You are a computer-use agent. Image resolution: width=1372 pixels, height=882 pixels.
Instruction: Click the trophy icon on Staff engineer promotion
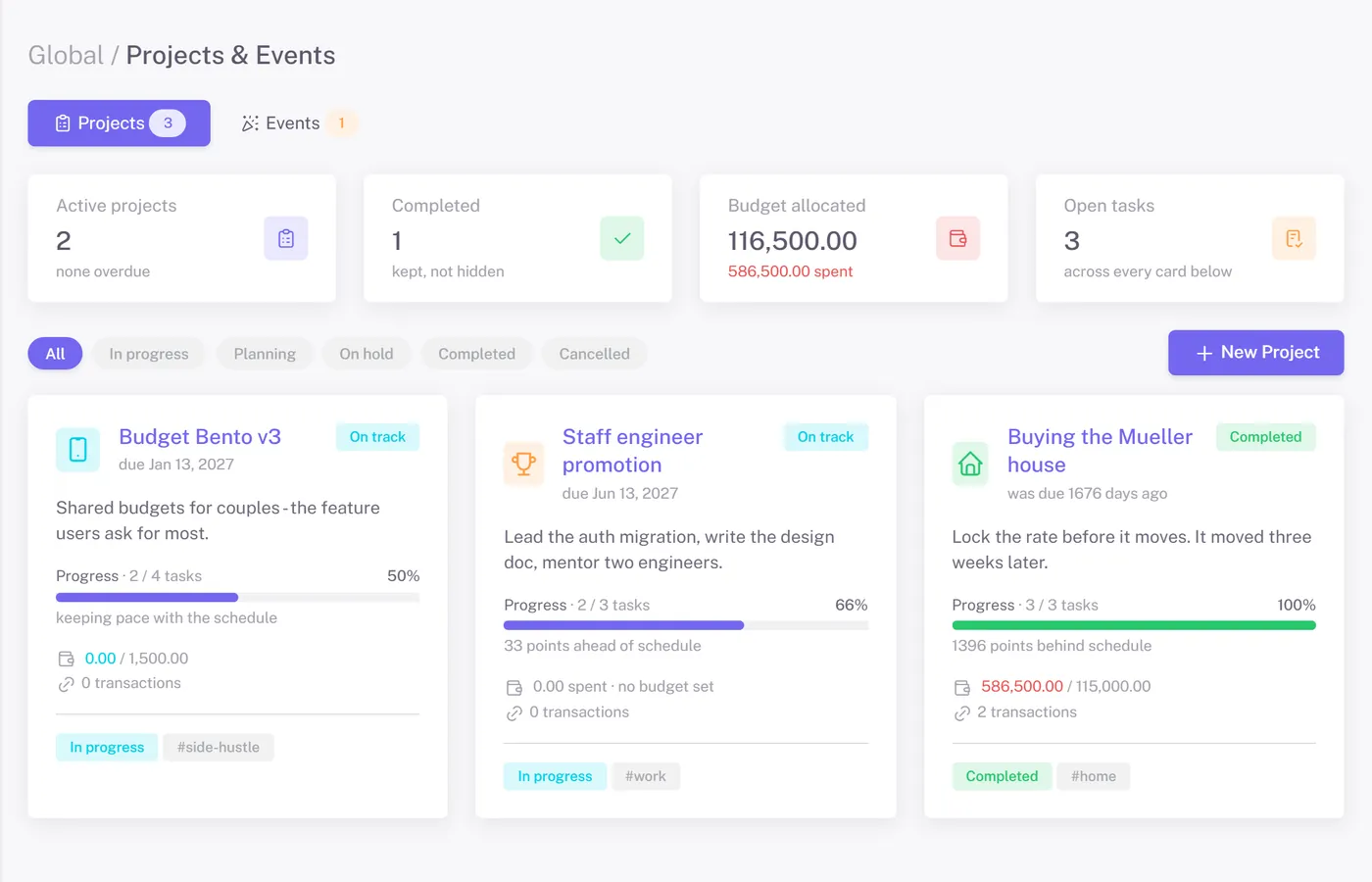pos(524,464)
